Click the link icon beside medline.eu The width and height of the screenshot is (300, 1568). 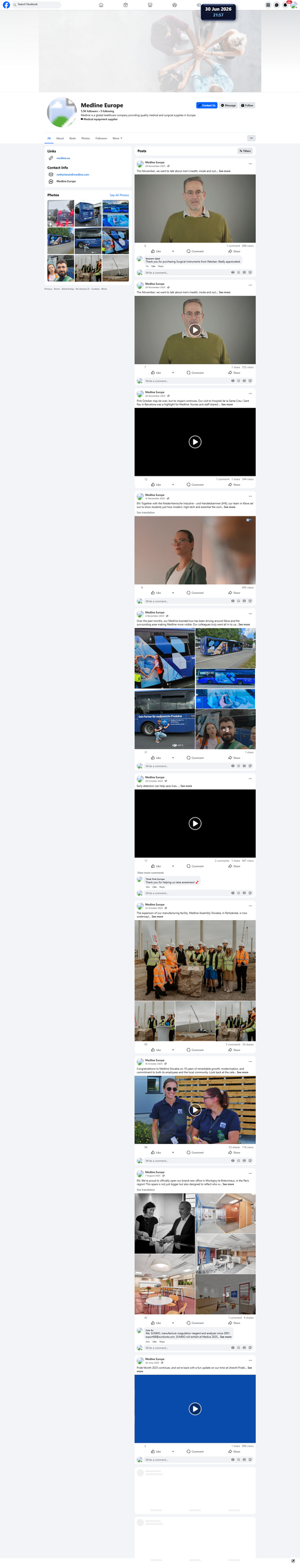(x=50, y=158)
